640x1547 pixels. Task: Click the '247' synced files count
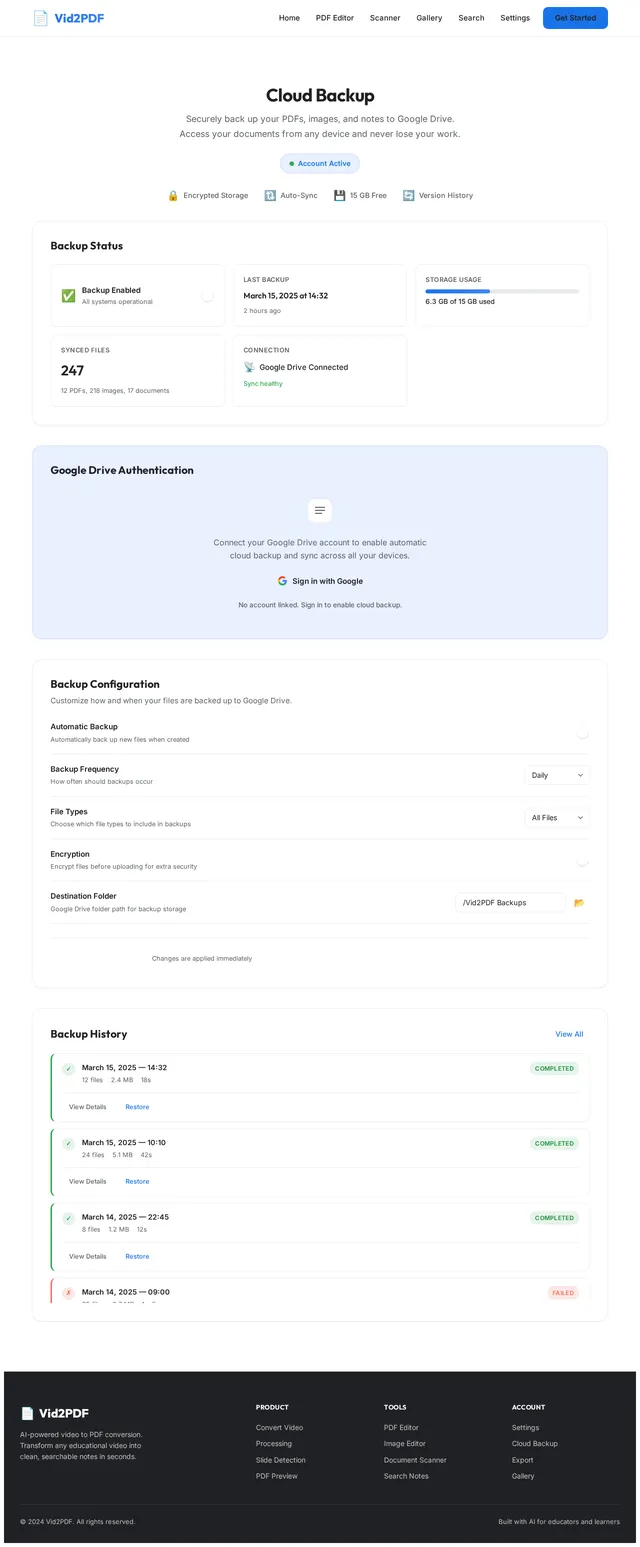tap(72, 371)
